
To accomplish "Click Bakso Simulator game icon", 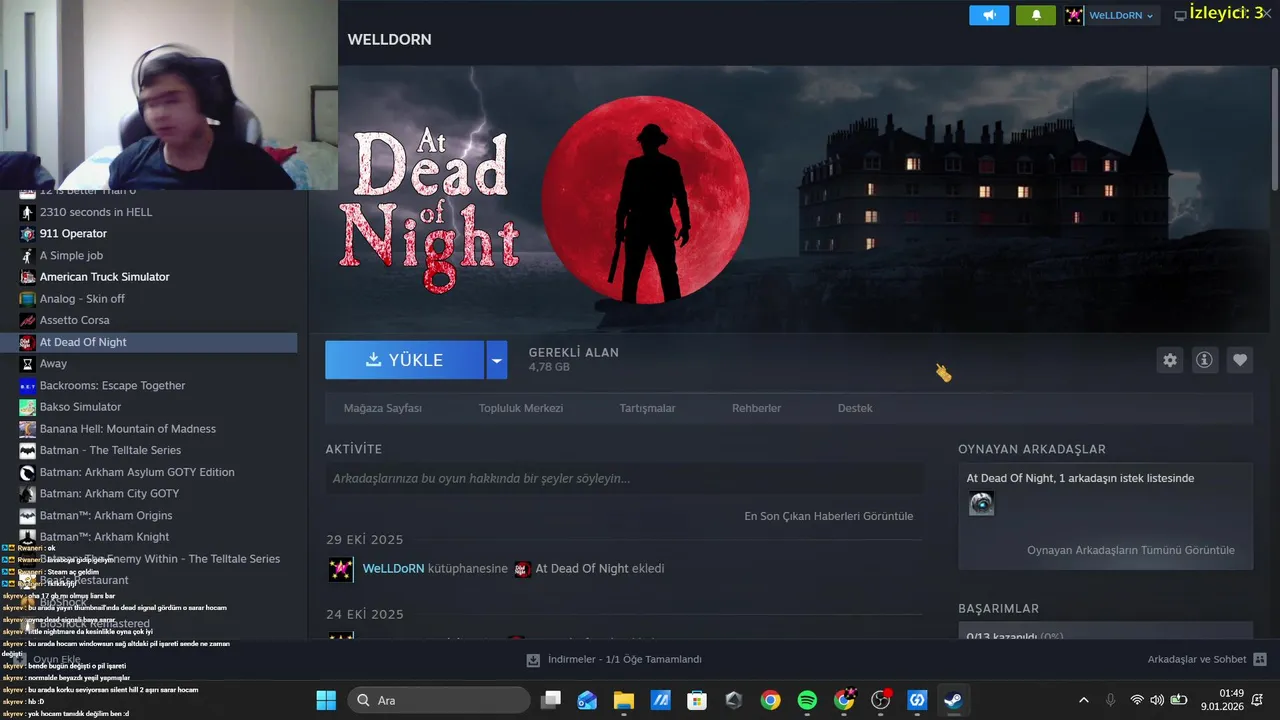I will click(27, 407).
